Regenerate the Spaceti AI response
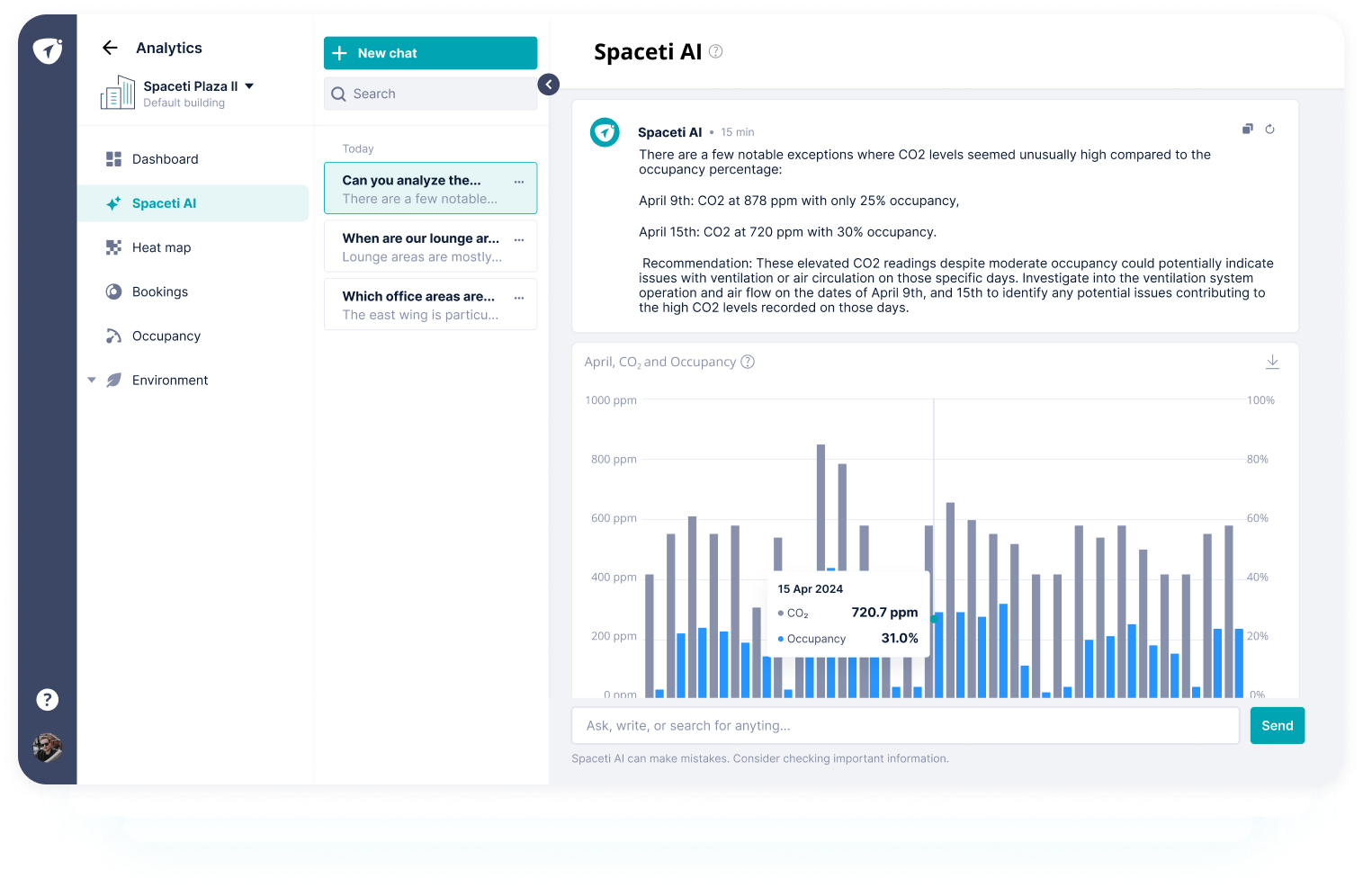This screenshot has height=896, width=1363. click(1270, 129)
